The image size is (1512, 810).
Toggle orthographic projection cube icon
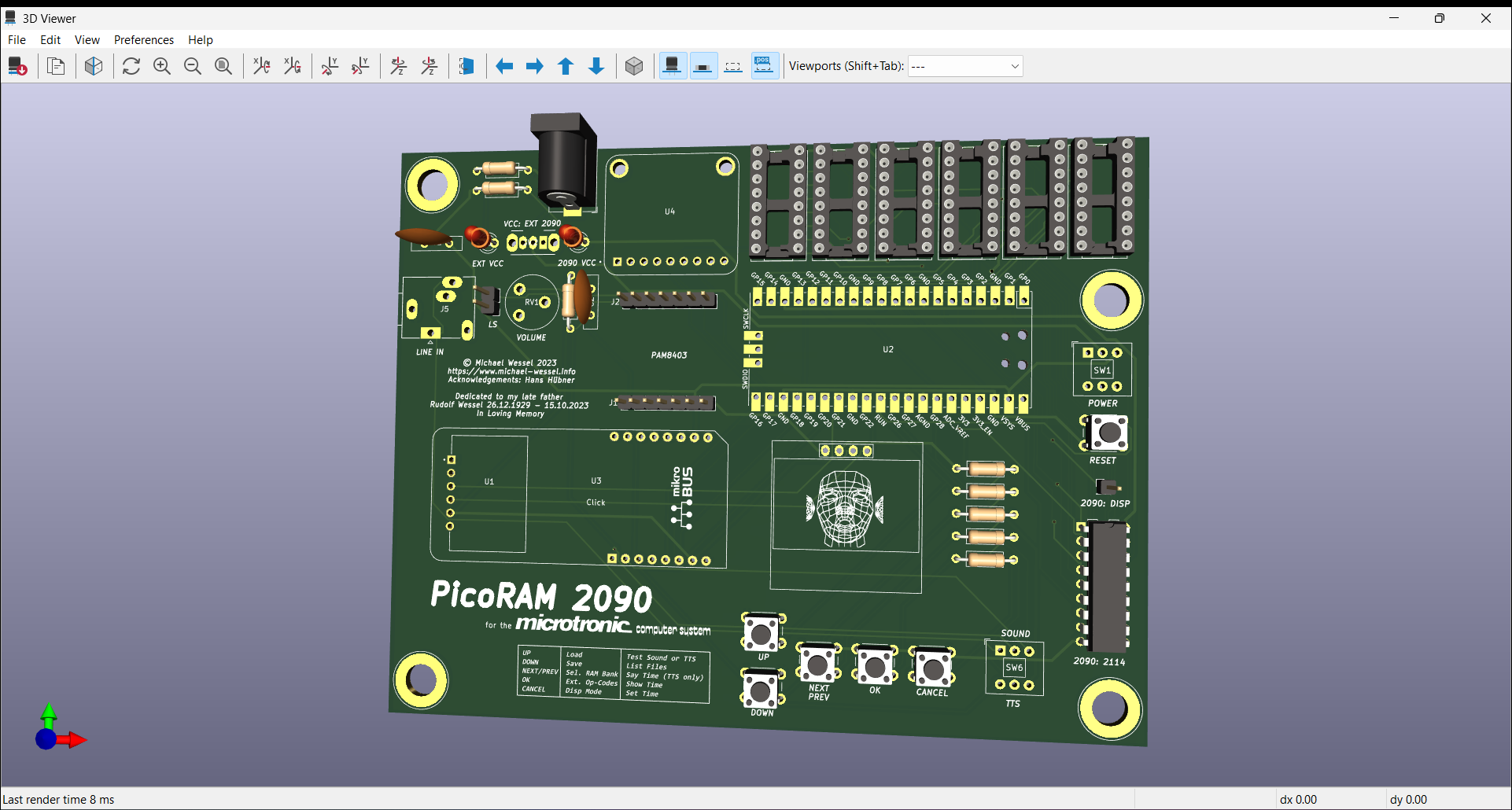(x=634, y=66)
